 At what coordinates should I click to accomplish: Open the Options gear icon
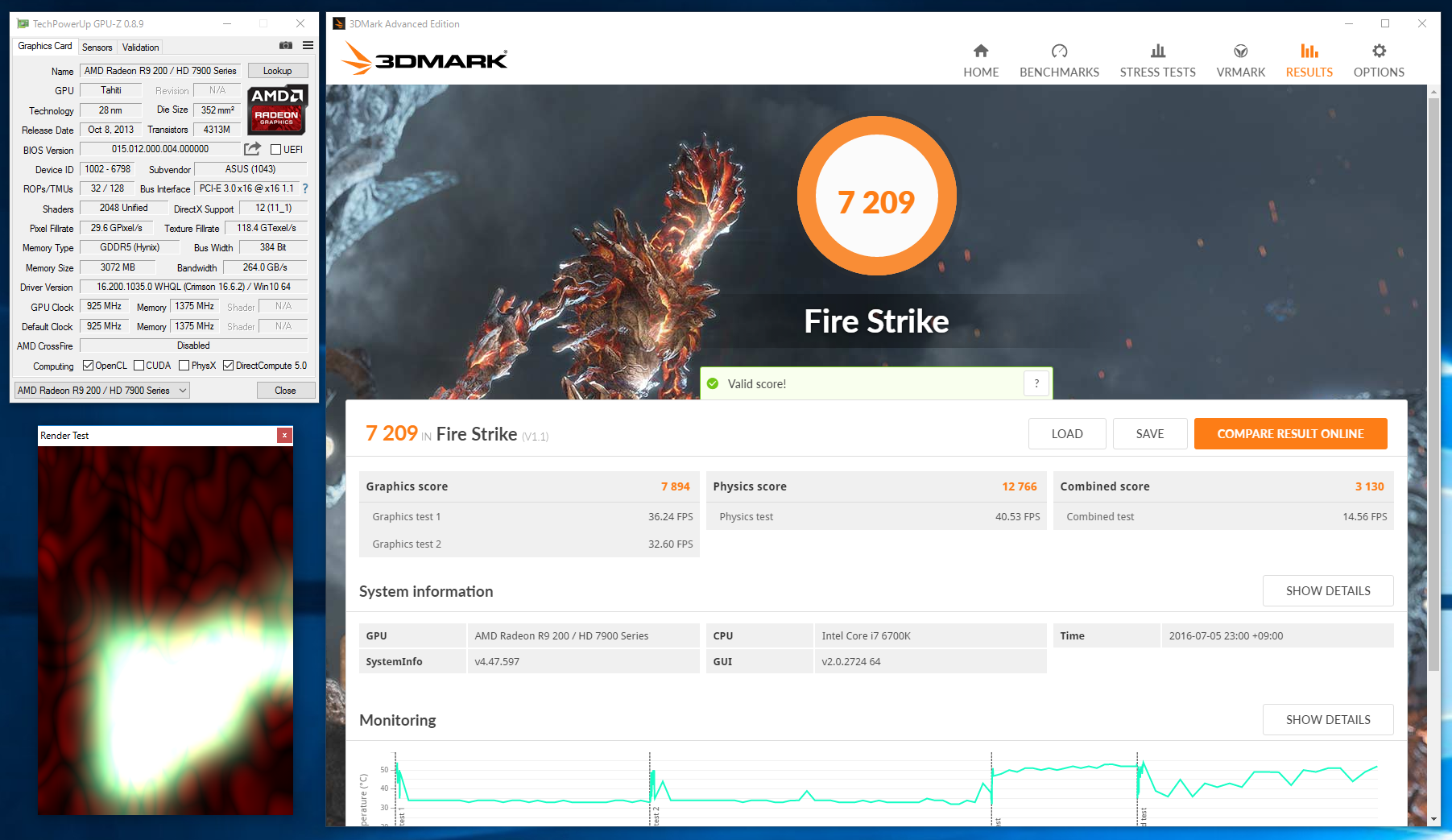(1380, 51)
